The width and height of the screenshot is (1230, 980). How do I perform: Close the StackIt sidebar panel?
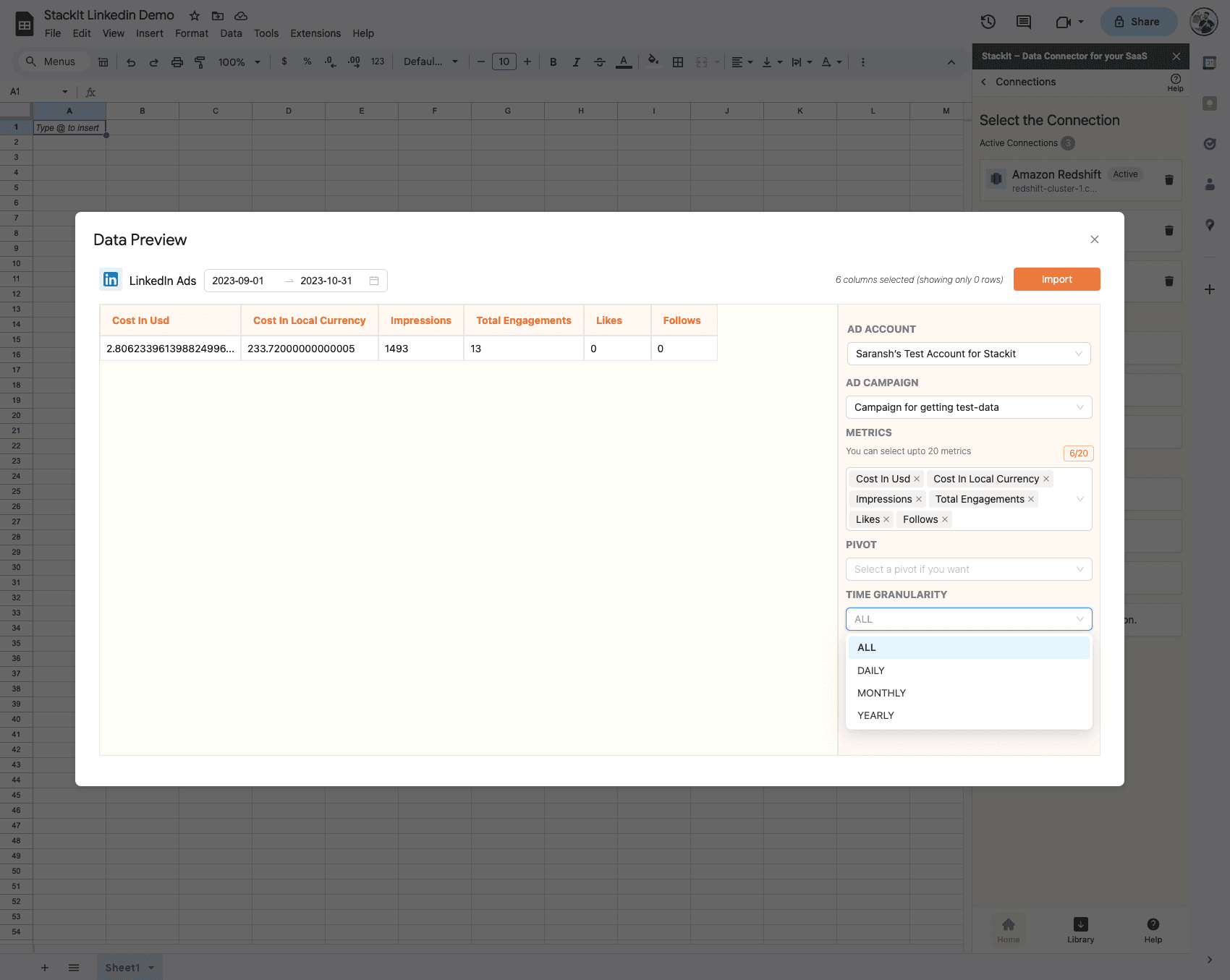coord(1176,56)
